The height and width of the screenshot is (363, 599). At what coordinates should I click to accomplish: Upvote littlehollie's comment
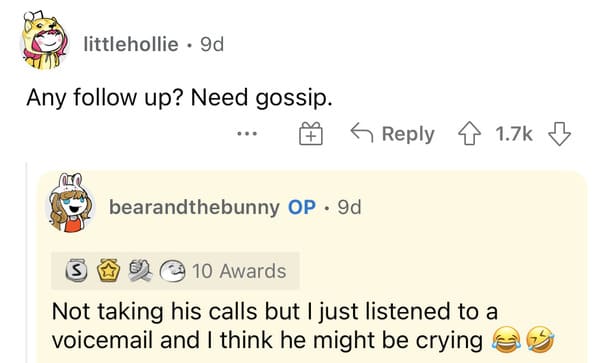click(x=469, y=134)
